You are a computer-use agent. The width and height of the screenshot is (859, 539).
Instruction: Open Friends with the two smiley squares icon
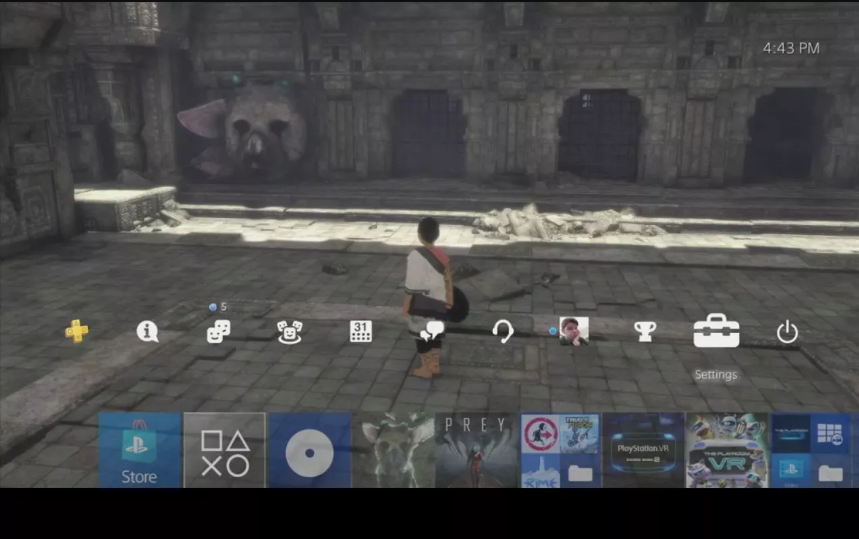coord(218,332)
